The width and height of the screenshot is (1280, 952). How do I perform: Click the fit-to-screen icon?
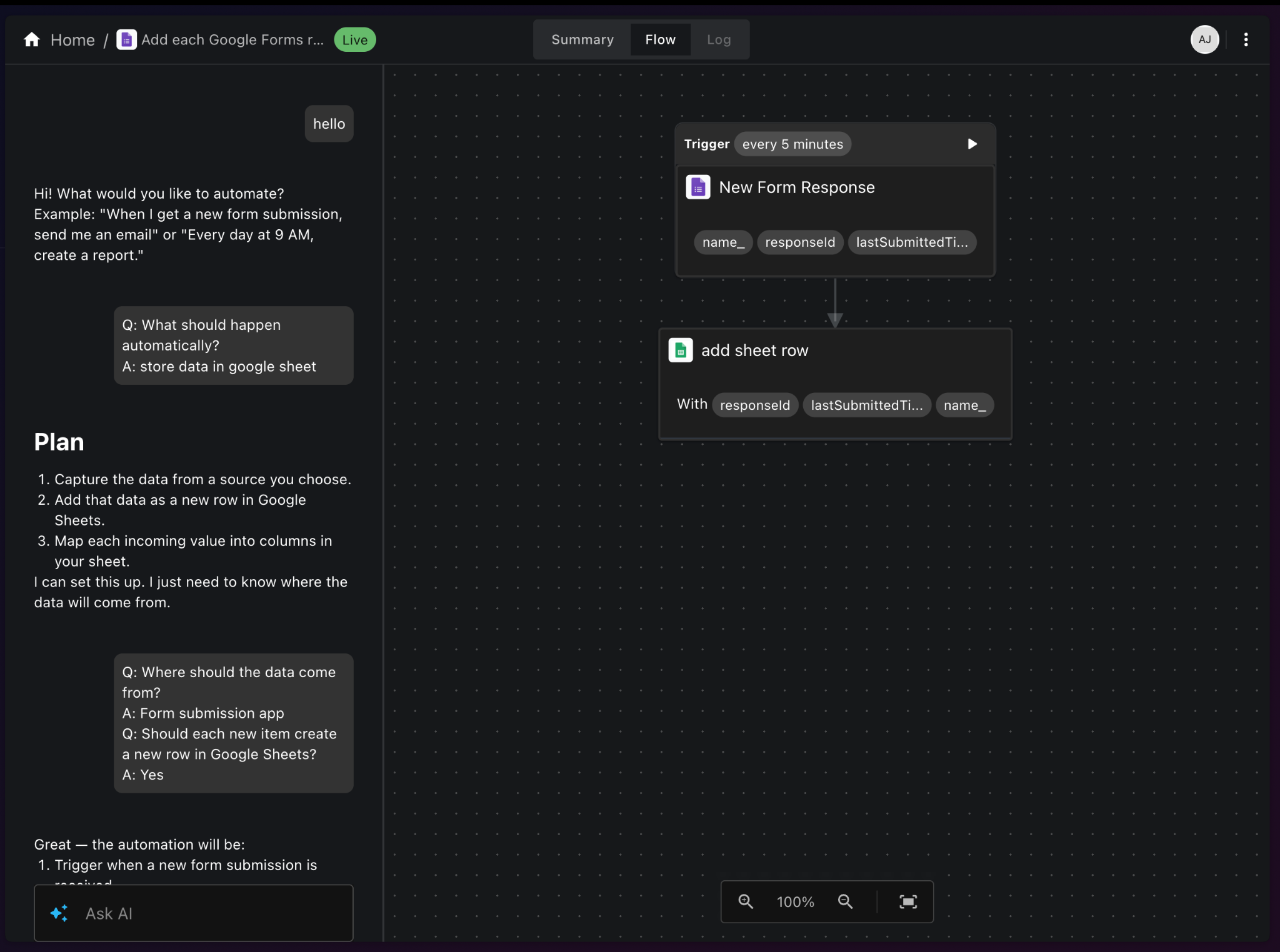[908, 901]
